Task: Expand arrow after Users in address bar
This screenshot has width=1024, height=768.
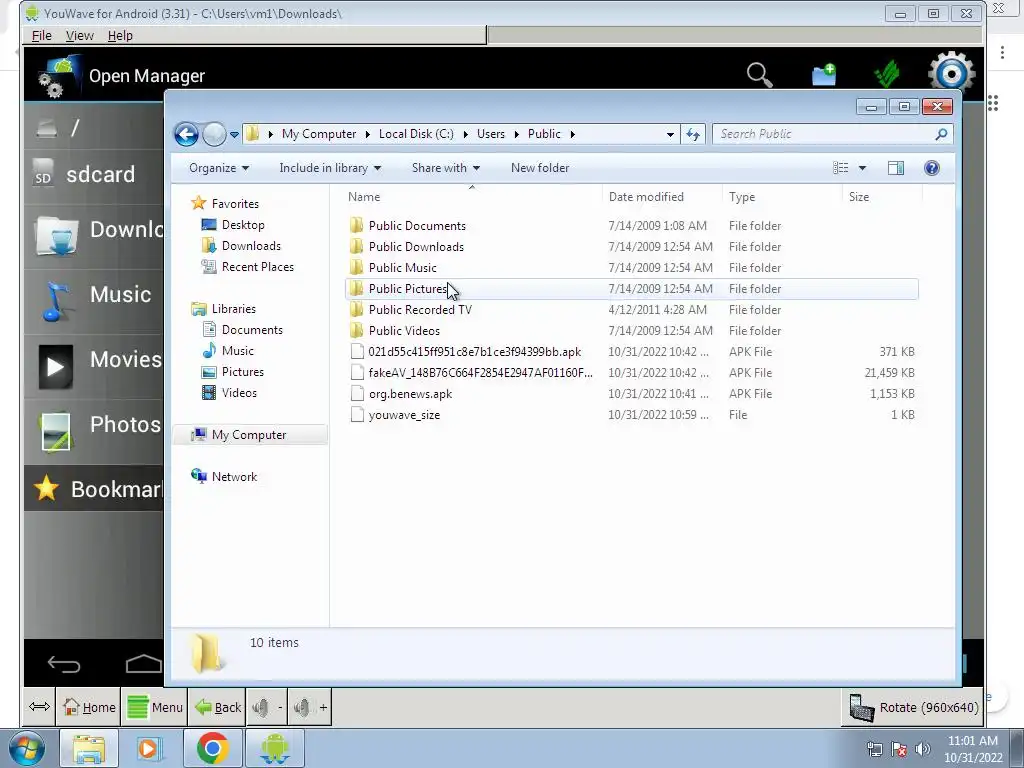Action: pos(516,135)
